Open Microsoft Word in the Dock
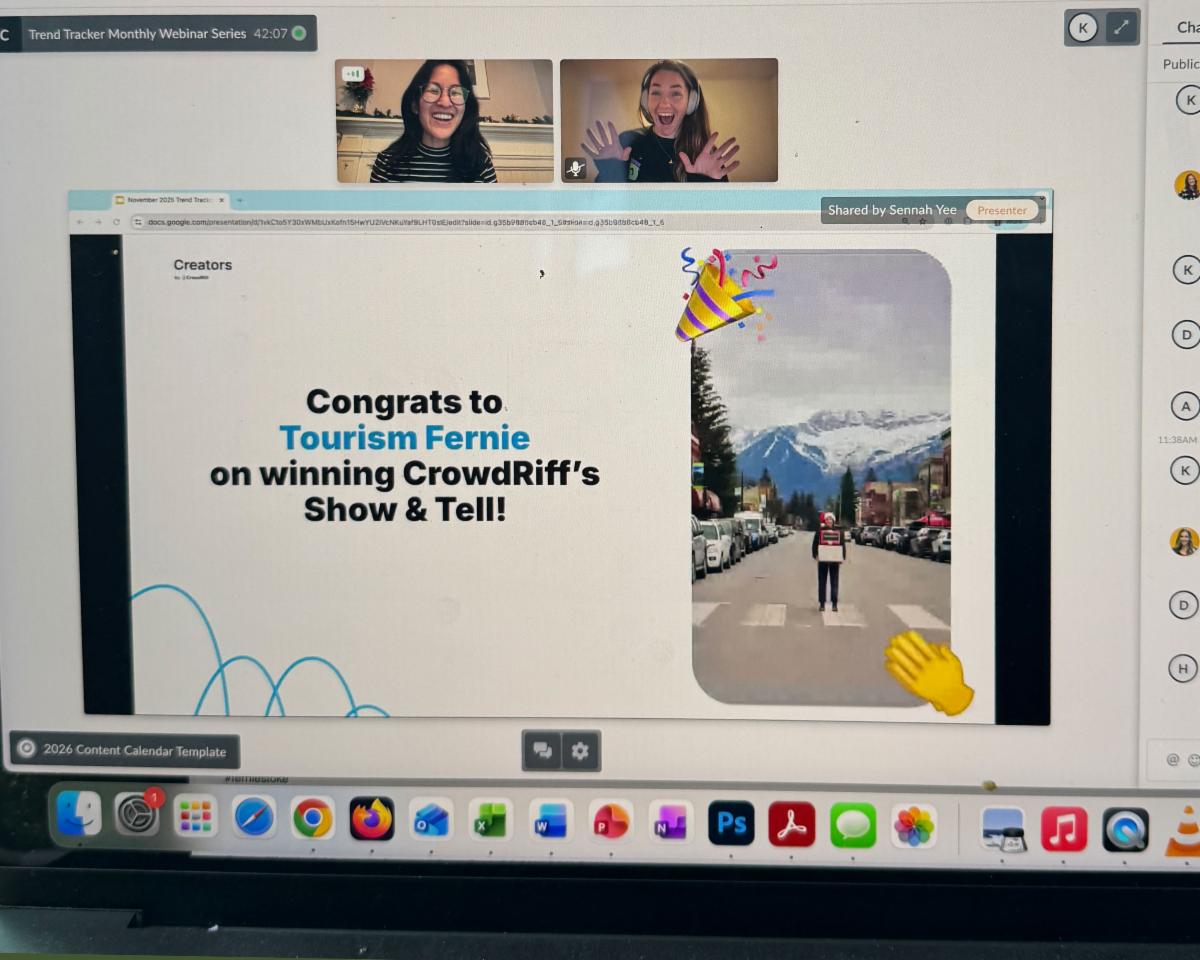 coord(551,822)
